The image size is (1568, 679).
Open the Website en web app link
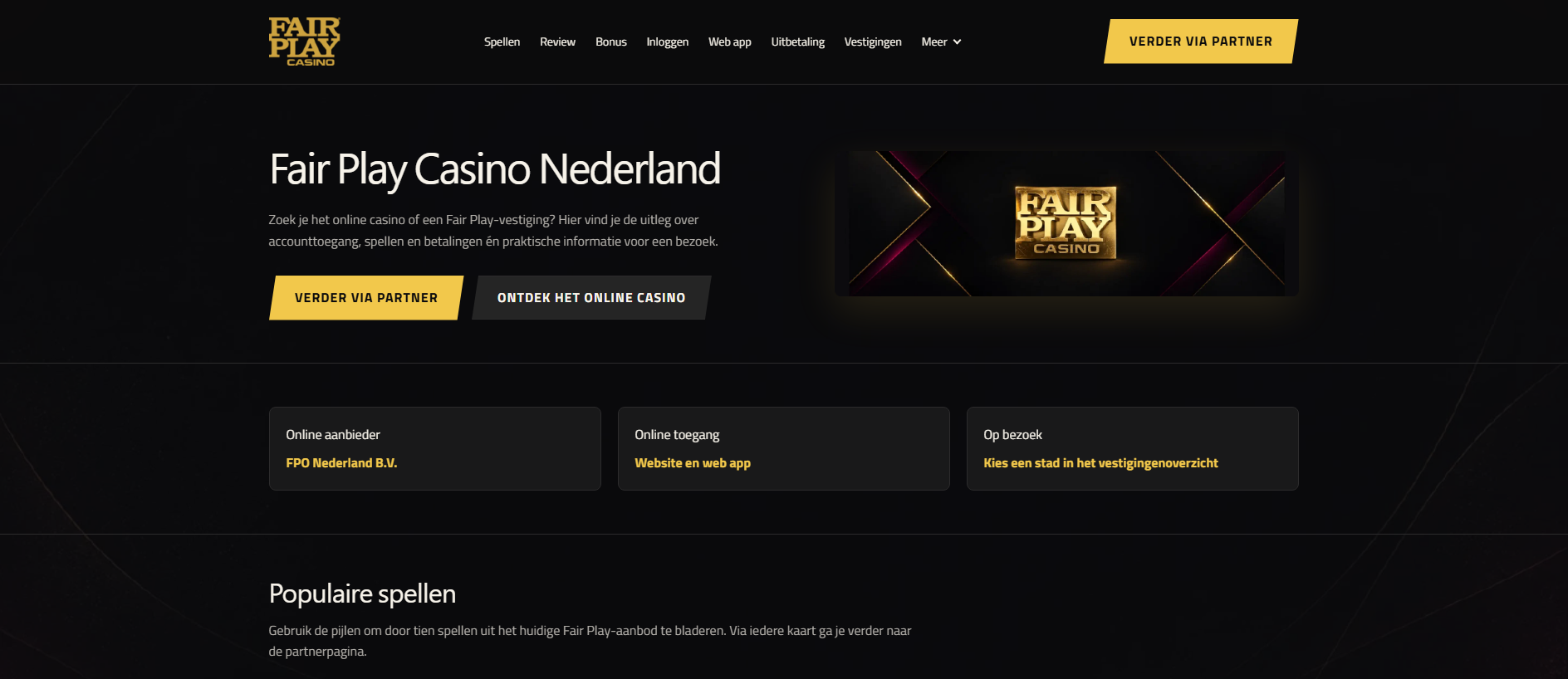pyautogui.click(x=693, y=463)
